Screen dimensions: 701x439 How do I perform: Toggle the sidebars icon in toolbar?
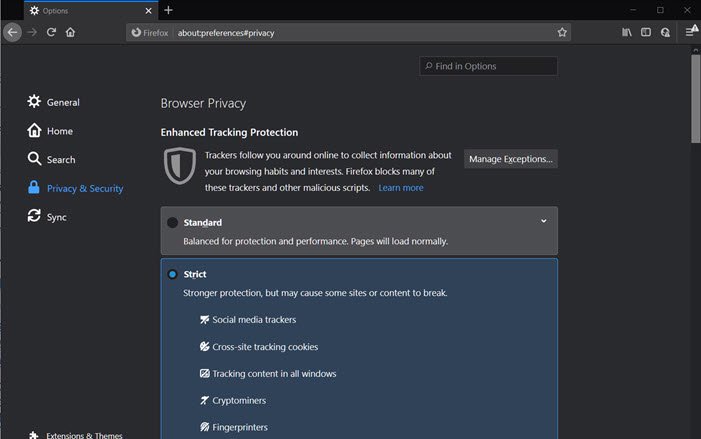[646, 32]
